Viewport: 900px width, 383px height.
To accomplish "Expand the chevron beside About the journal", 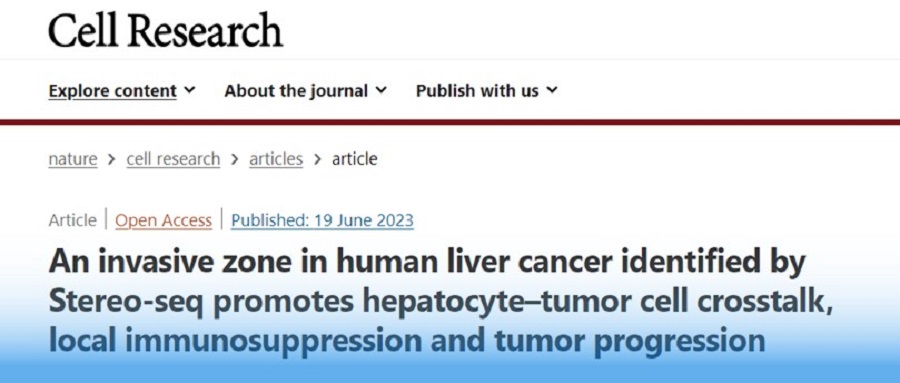I will (382, 90).
